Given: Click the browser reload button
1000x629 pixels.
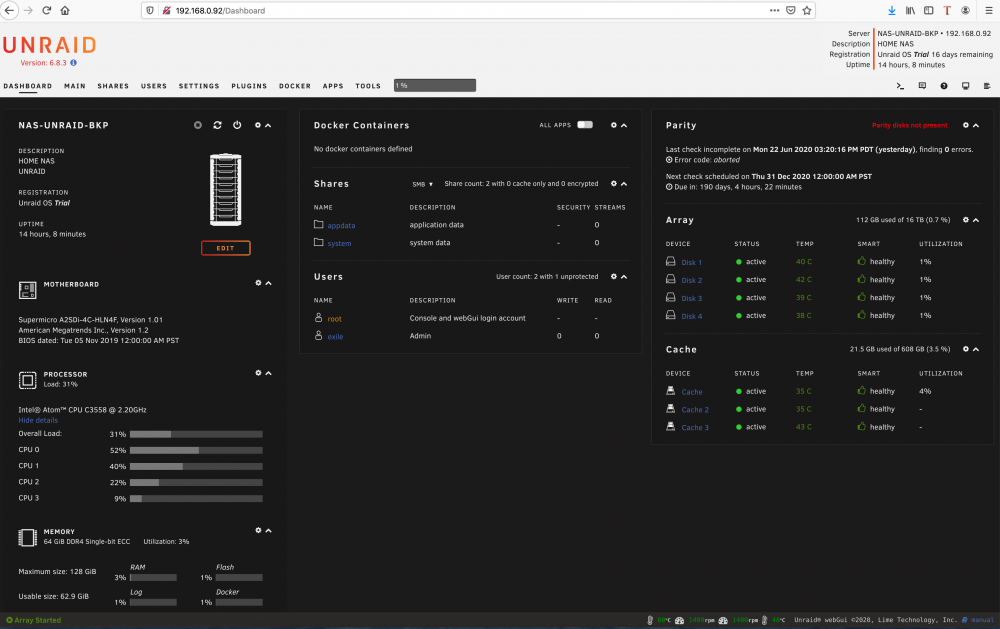Looking at the screenshot, I should [47, 10].
